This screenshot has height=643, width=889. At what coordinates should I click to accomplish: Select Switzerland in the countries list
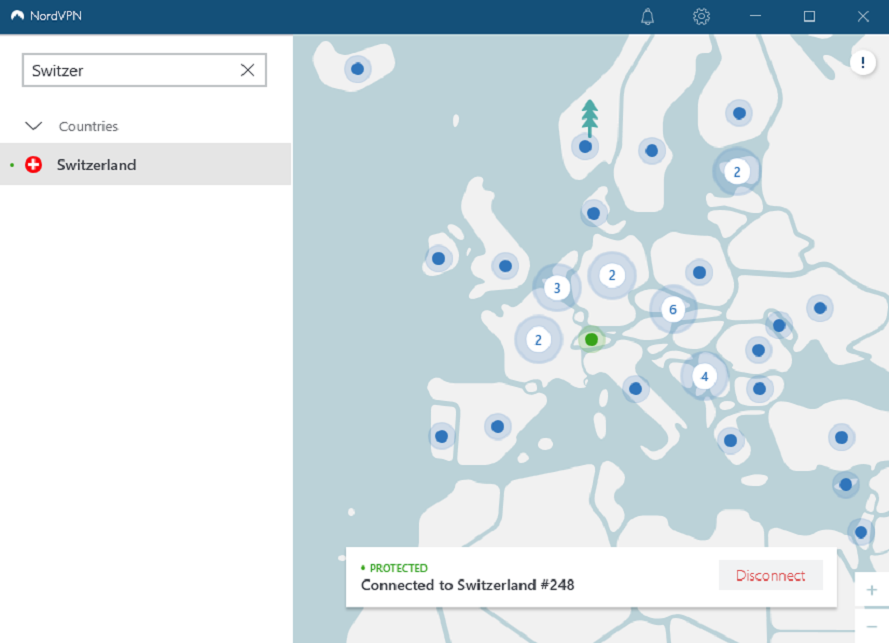click(x=146, y=164)
